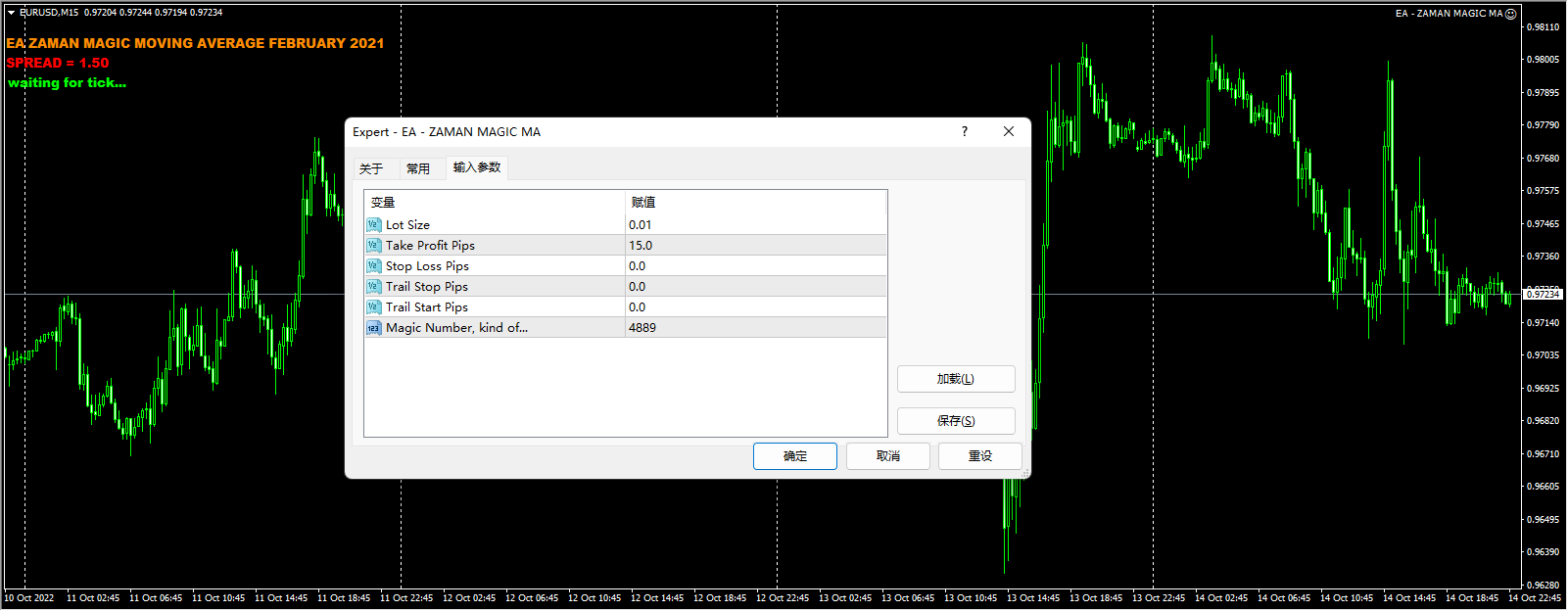This screenshot has height=611, width=1568.
Task: Open the 常用 tab
Action: coord(418,168)
